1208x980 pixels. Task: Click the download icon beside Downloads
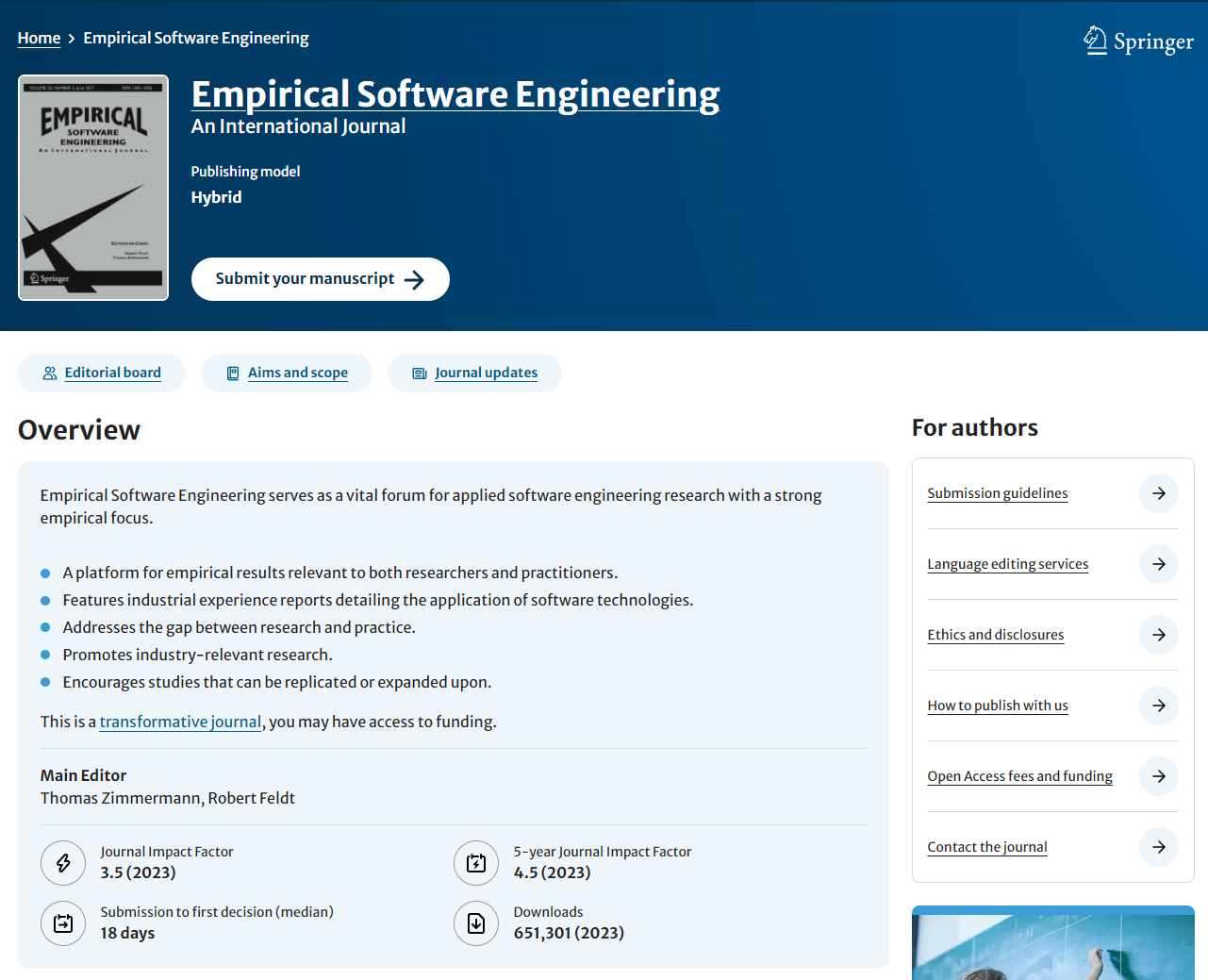(x=476, y=923)
